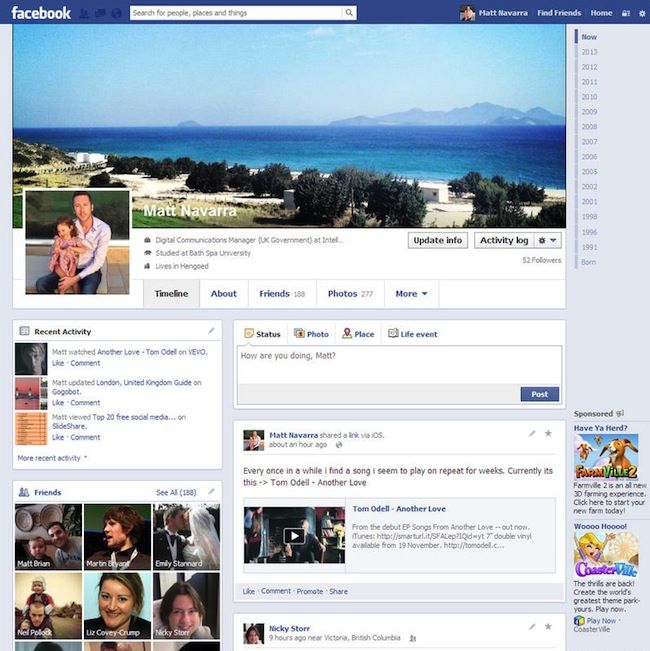Open the gear dropdown next to Activity log
This screenshot has width=650, height=651.
(547, 240)
